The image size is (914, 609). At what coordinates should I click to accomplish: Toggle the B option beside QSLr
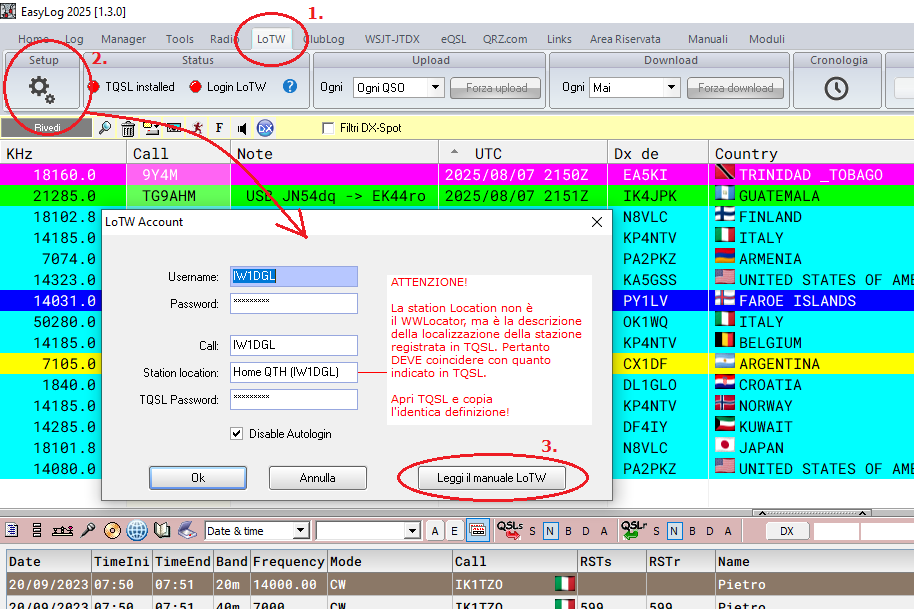pyautogui.click(x=692, y=531)
